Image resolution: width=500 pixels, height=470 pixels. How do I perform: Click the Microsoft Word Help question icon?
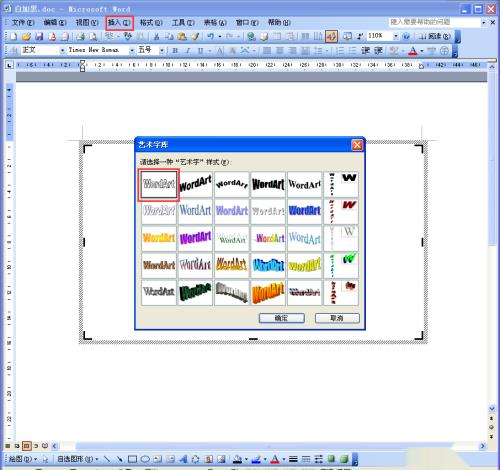pyautogui.click(x=406, y=36)
